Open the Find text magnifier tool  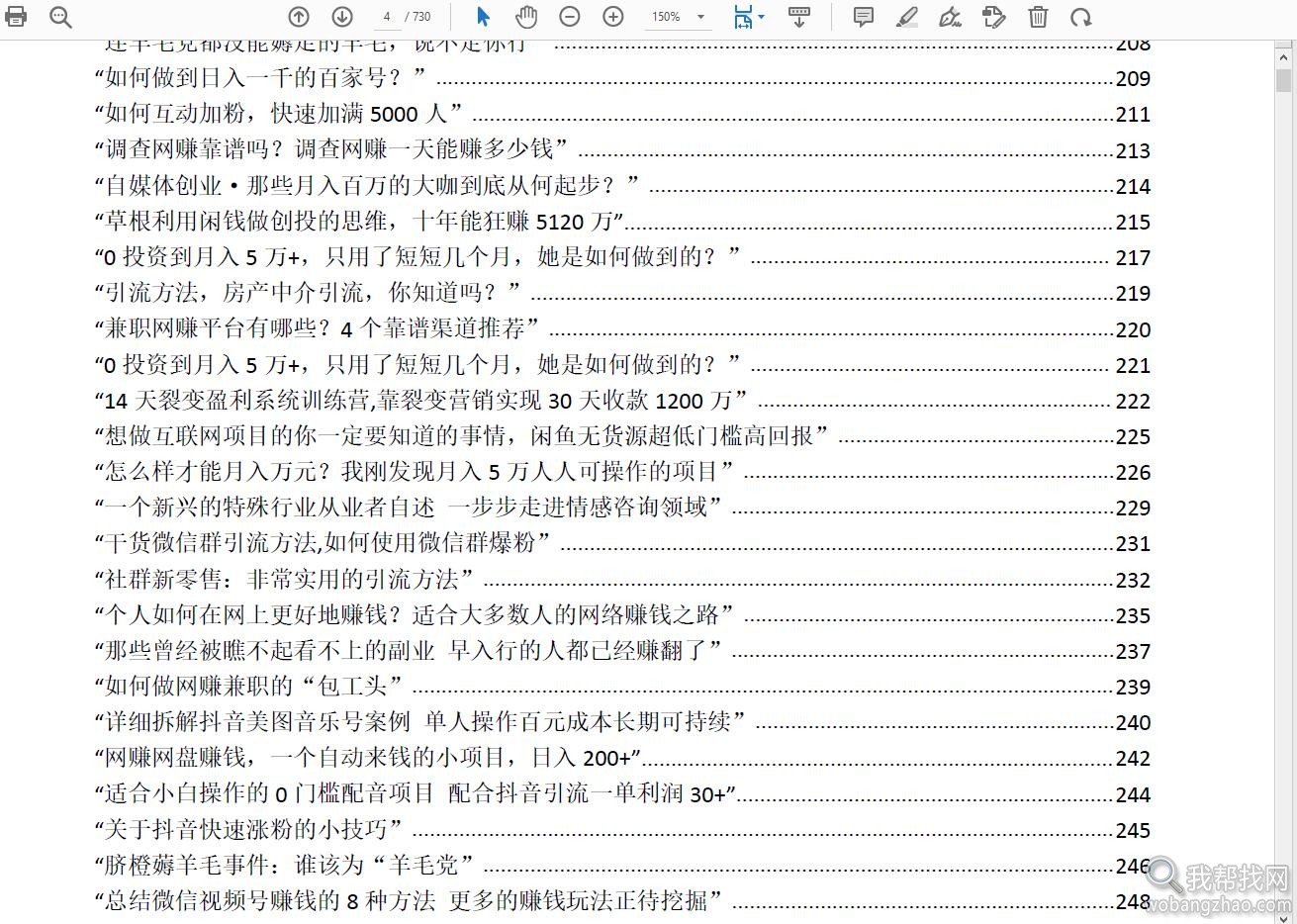(x=60, y=16)
